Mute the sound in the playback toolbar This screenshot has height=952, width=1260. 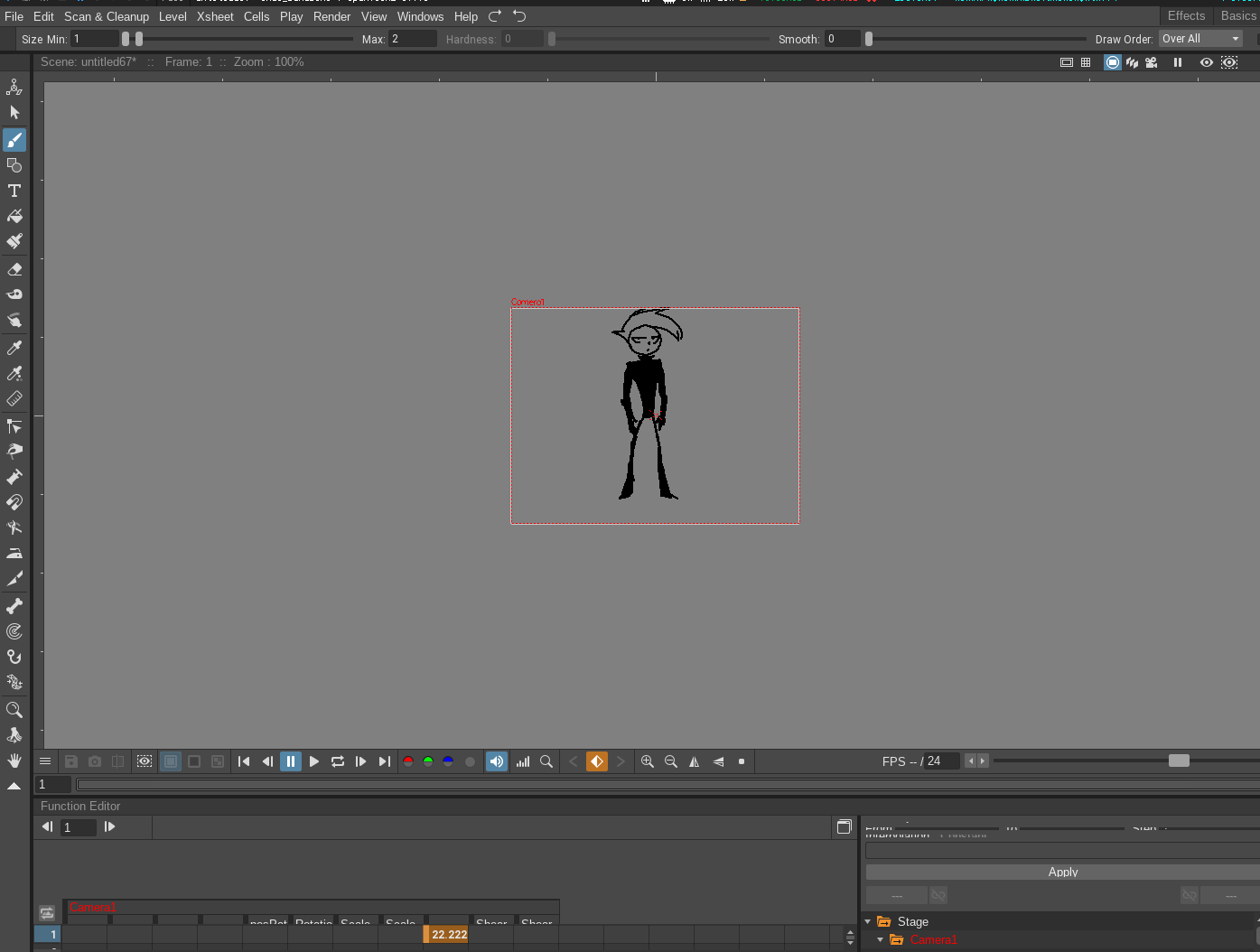click(496, 761)
